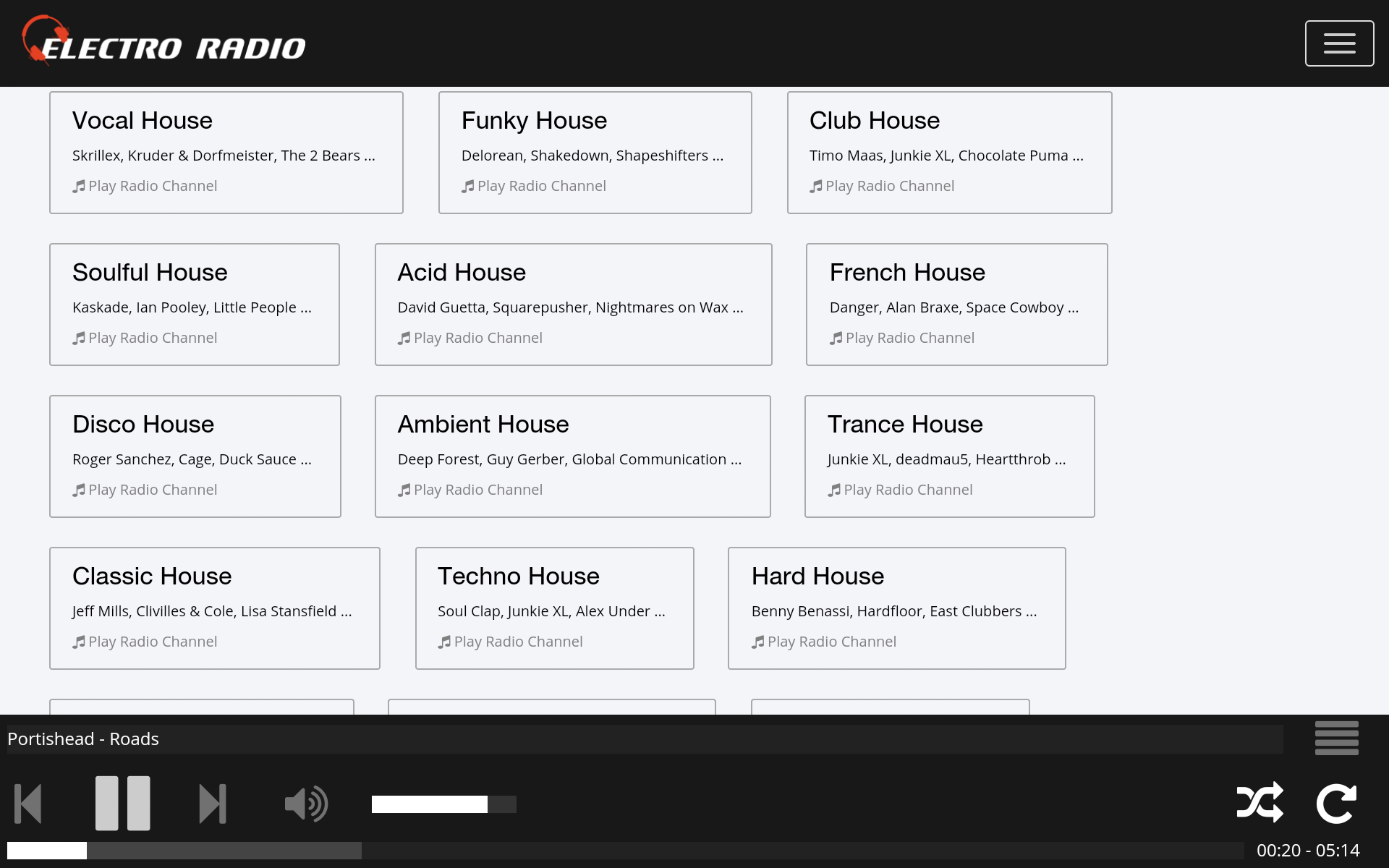Toggle shuffle playback mode
Viewport: 1389px width, 868px height.
point(1260,802)
